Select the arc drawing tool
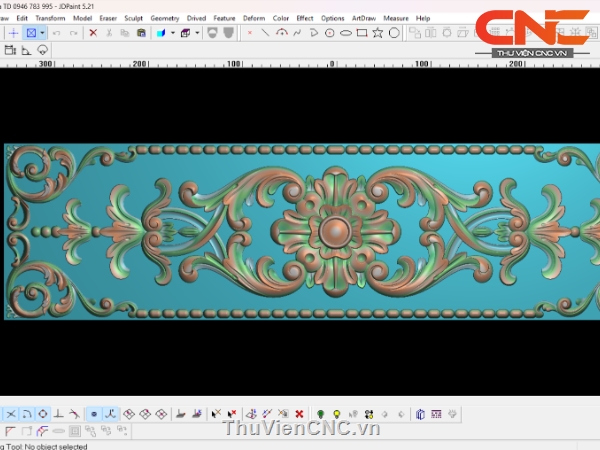Viewport: 600px width, 450px height. (x=282, y=33)
